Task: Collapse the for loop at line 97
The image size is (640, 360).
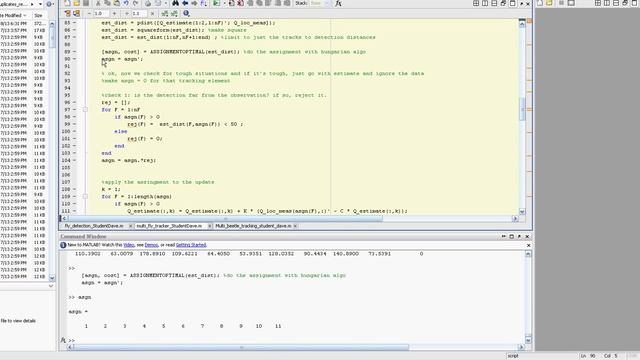Action: [x=85, y=110]
